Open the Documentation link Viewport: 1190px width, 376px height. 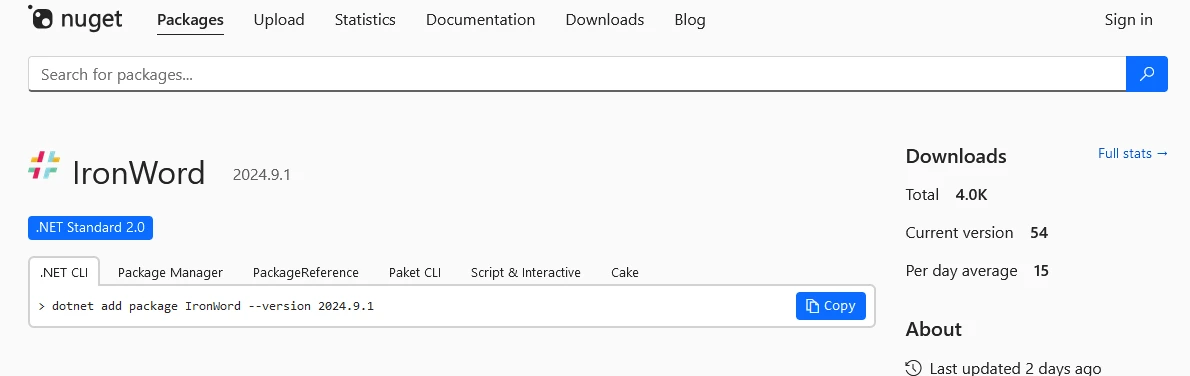480,20
